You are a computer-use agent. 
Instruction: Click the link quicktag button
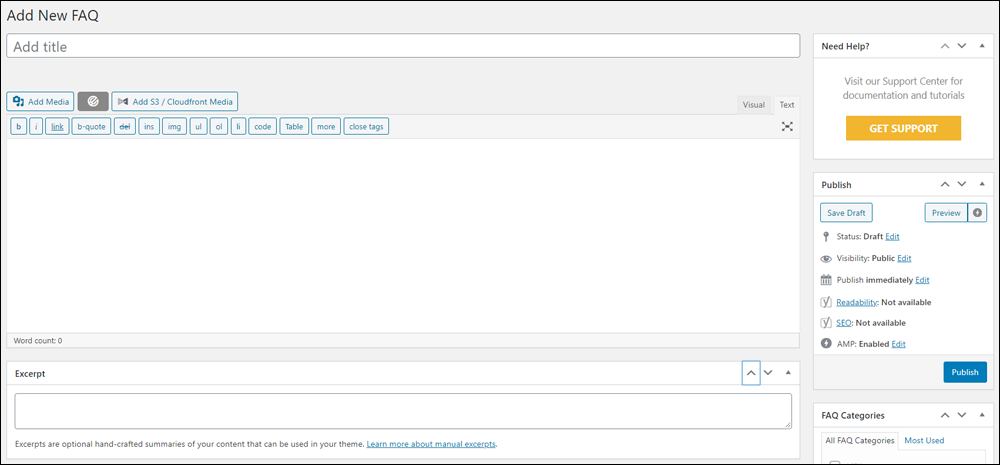tap(57, 127)
